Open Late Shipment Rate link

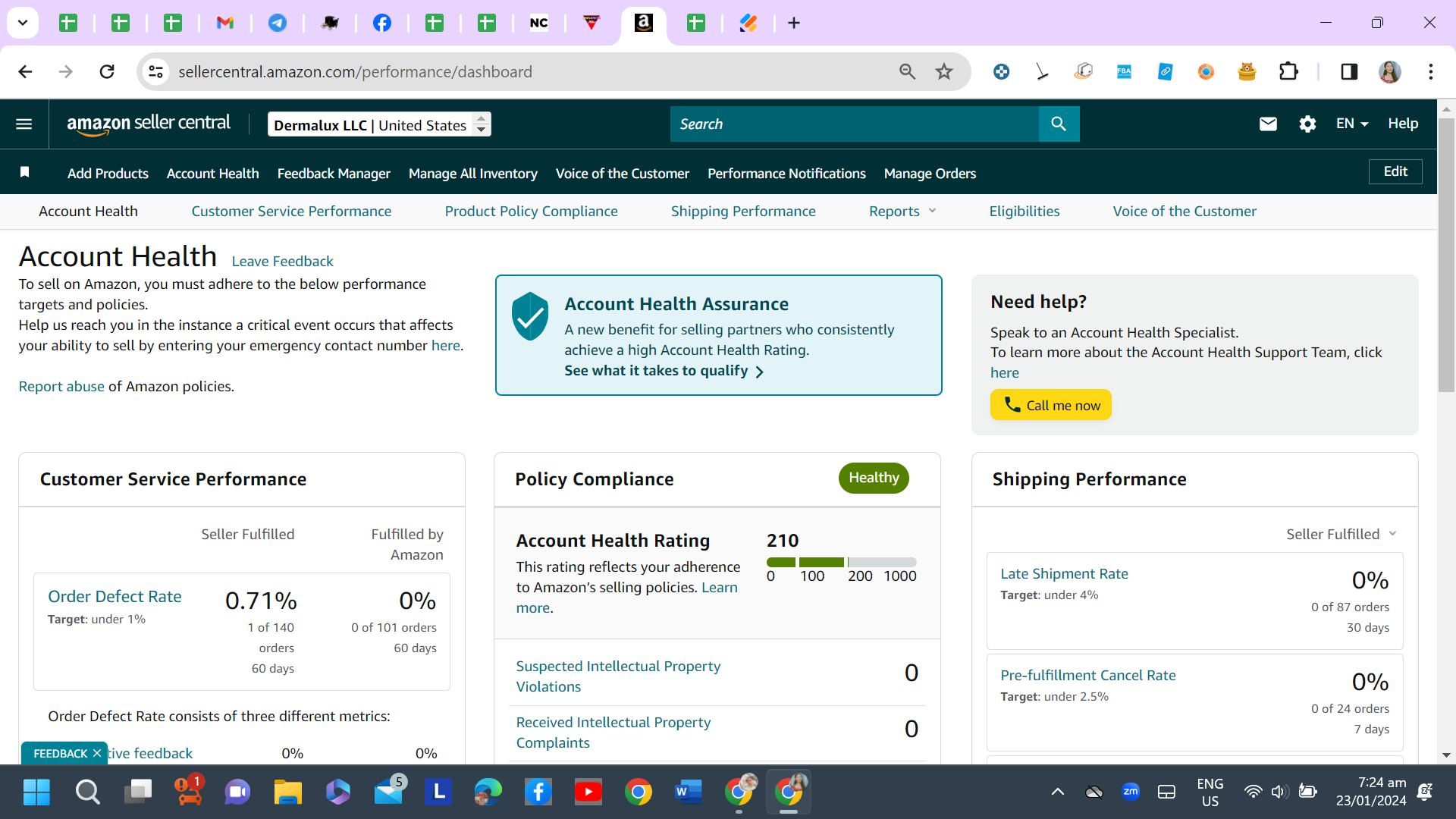click(x=1064, y=574)
